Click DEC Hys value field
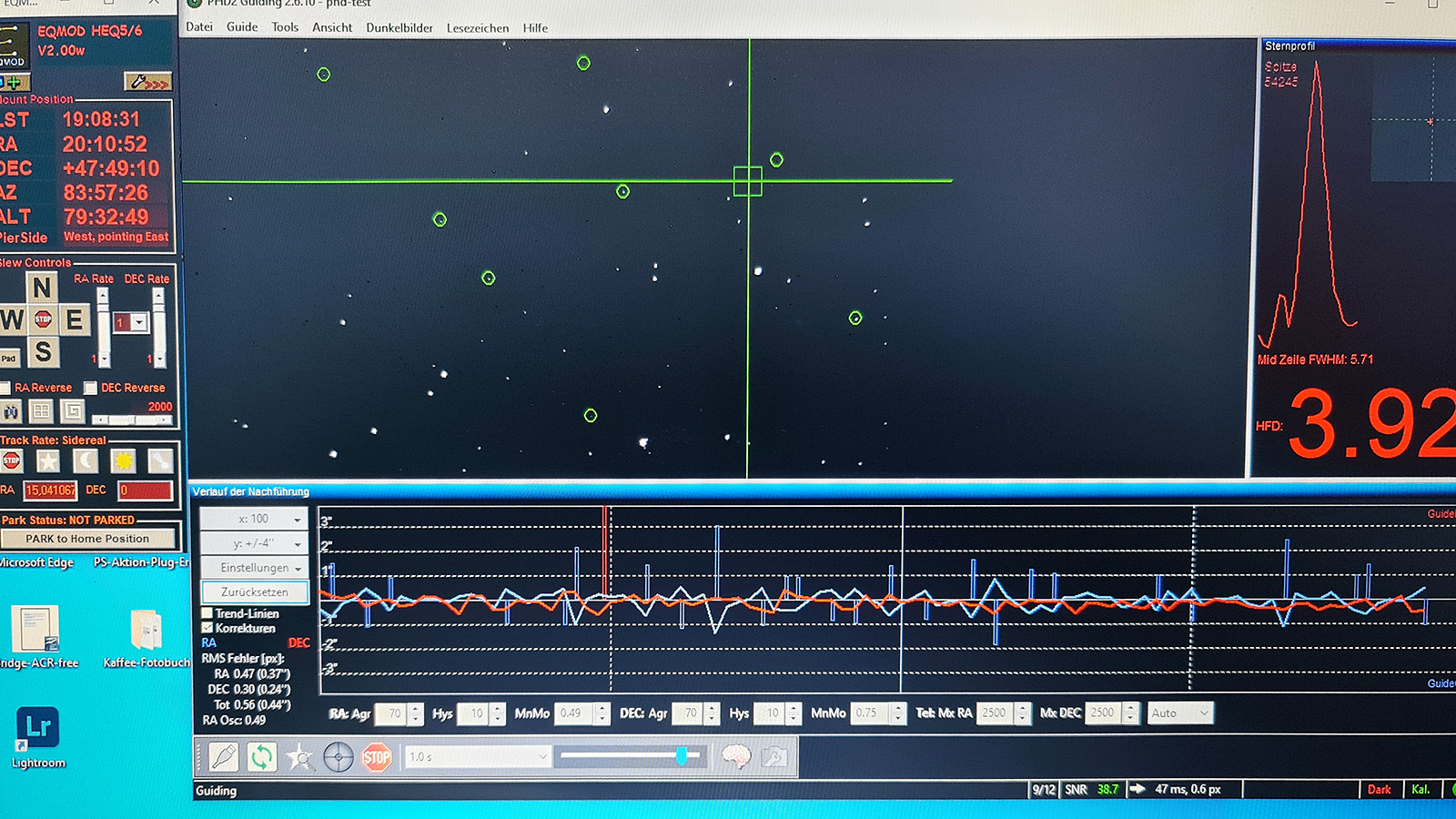 [x=770, y=713]
